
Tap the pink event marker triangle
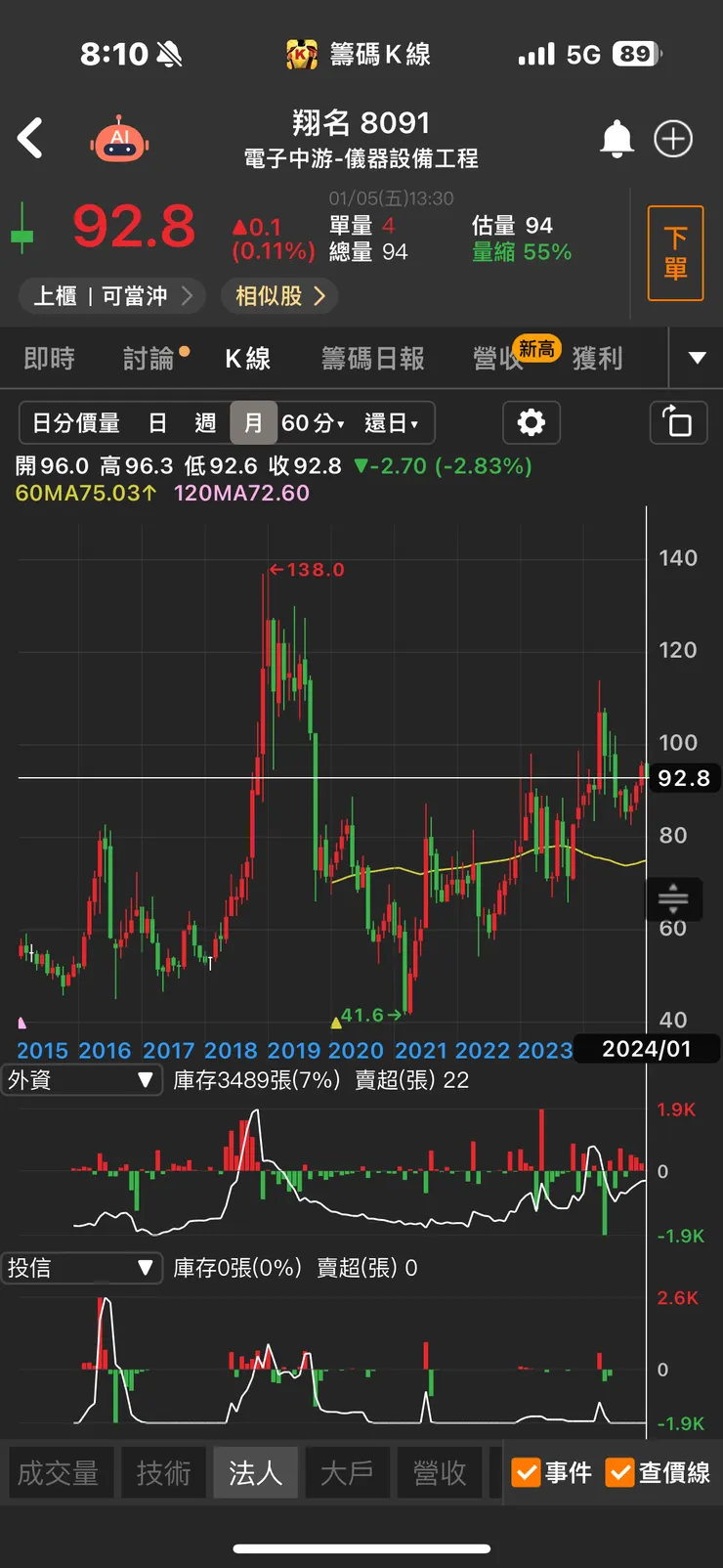21,1023
